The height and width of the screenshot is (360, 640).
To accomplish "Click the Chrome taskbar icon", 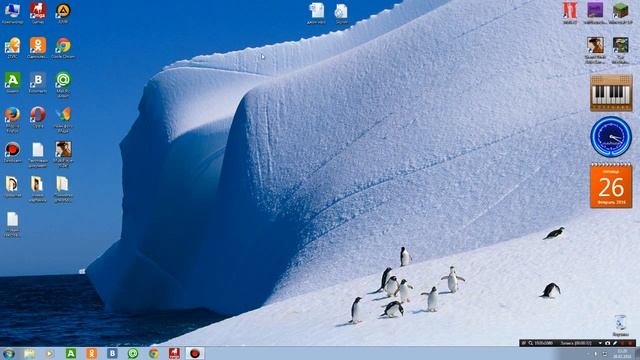I will [x=153, y=353].
